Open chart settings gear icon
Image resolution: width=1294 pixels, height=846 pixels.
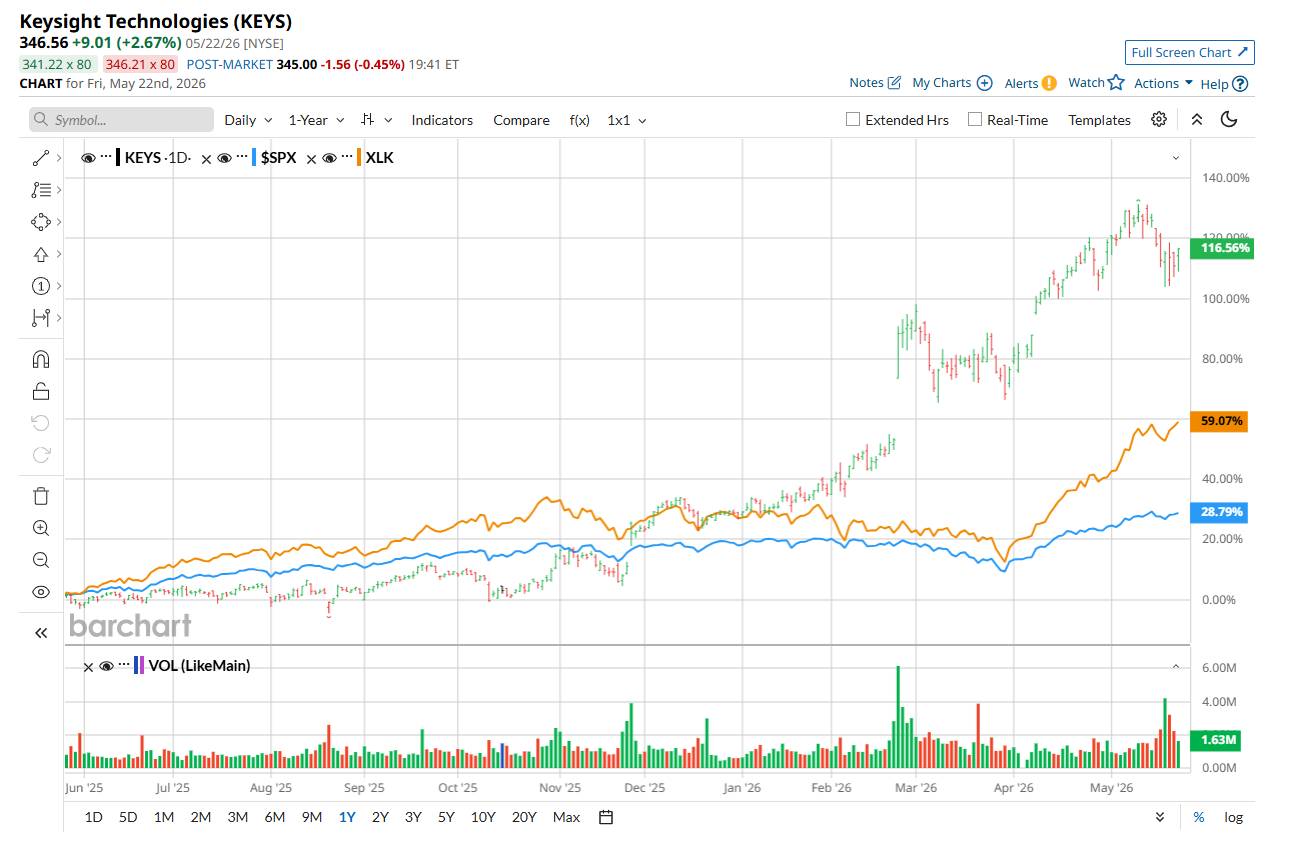[1159, 119]
